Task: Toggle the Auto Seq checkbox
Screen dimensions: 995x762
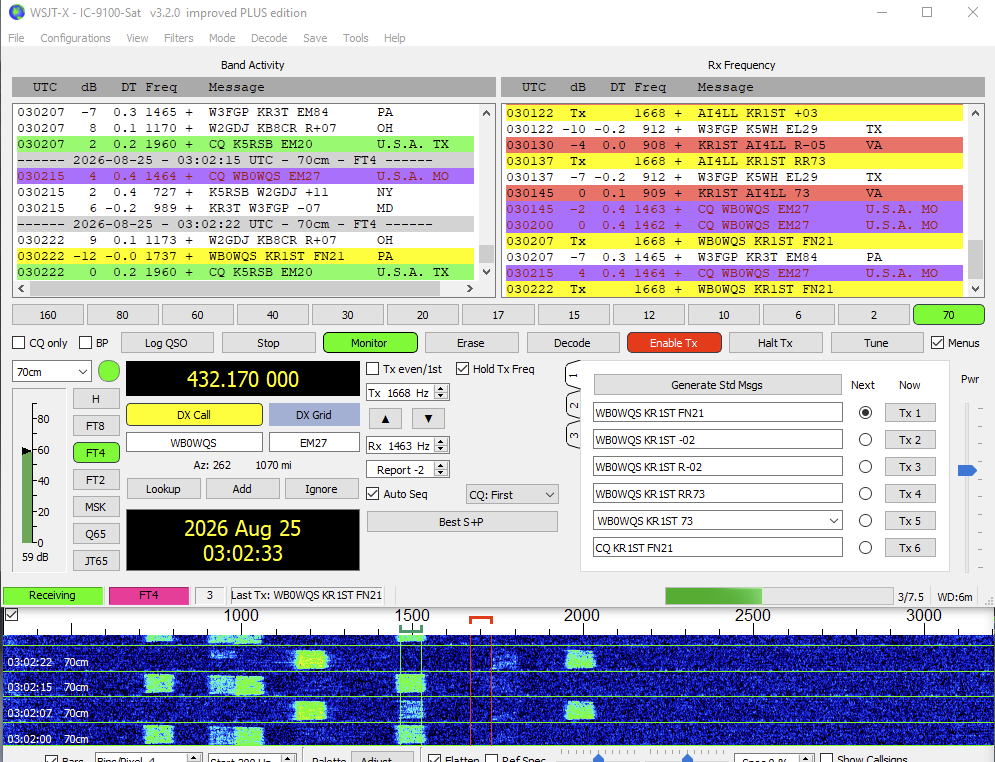Action: point(372,494)
